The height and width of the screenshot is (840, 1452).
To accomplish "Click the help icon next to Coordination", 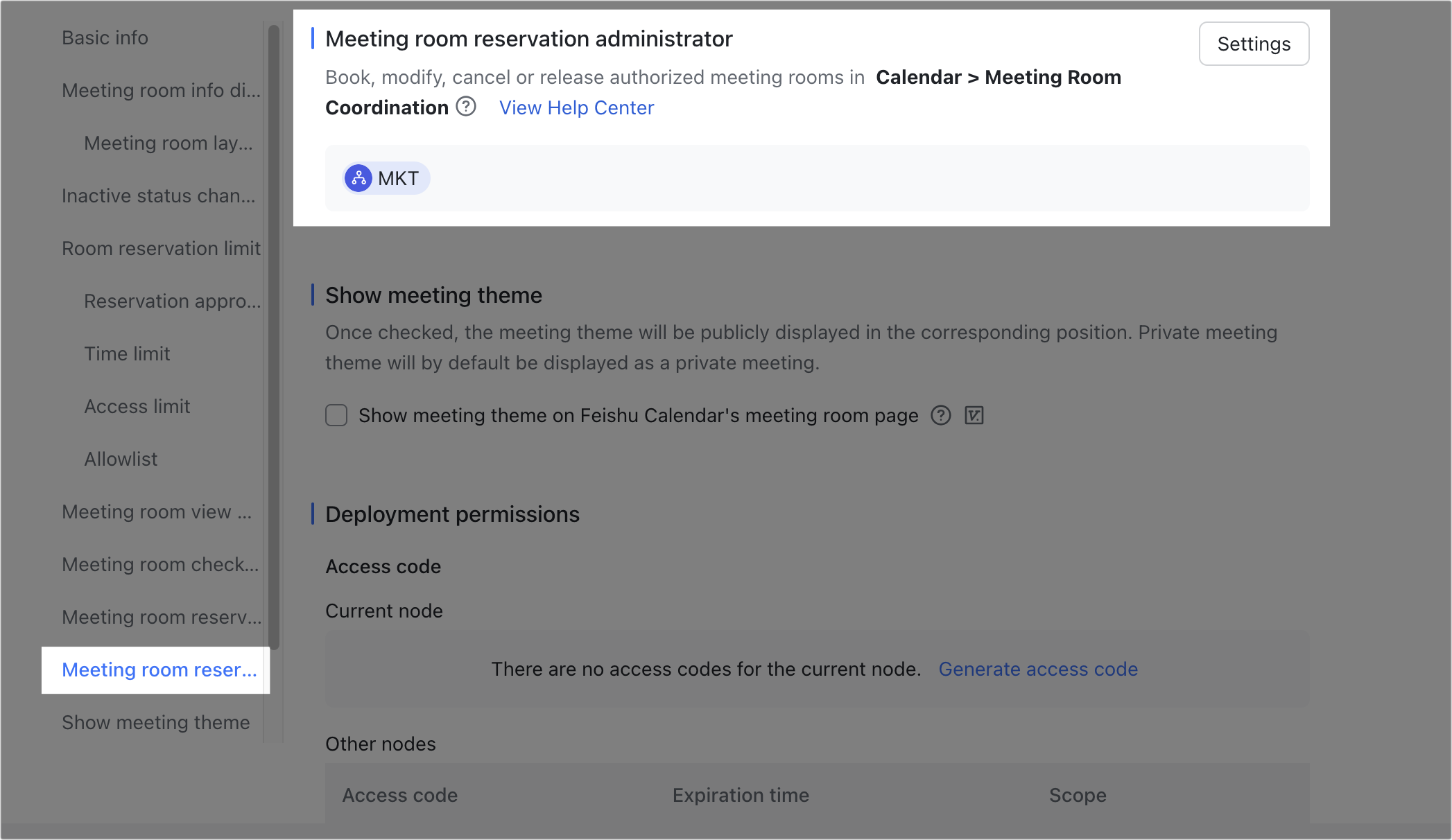I will 466,107.
